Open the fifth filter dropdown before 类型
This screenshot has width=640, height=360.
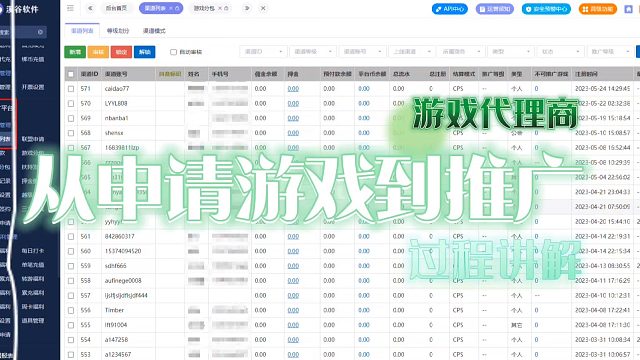pyautogui.click(x=461, y=52)
